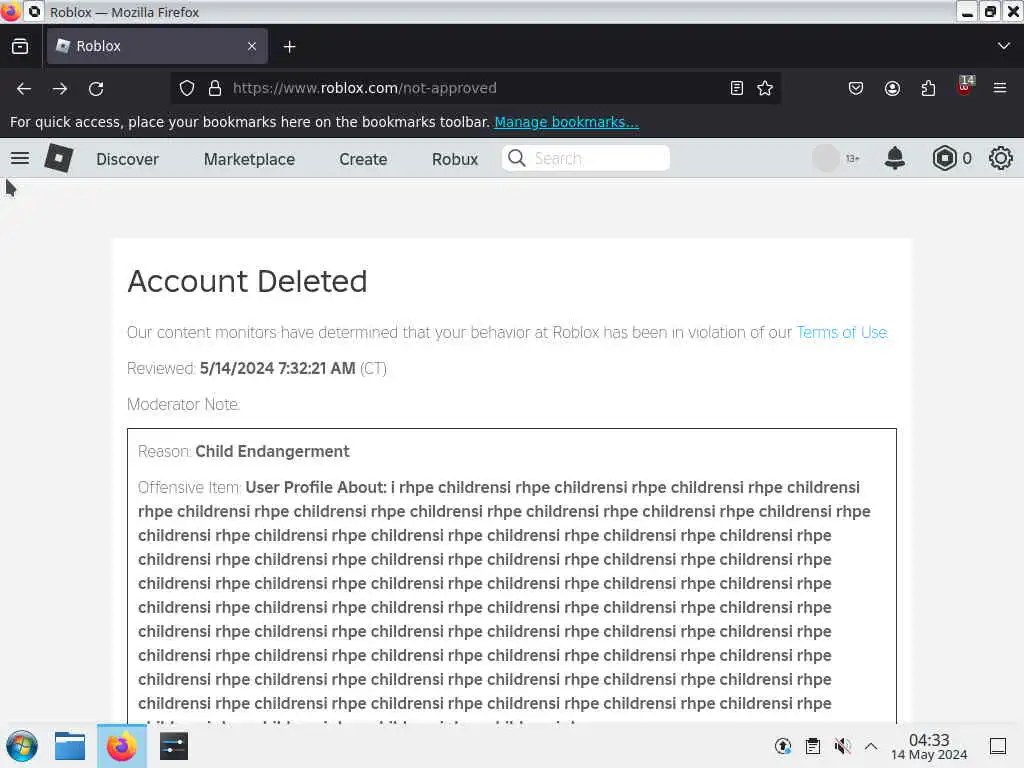1024x768 pixels.
Task: Open the Create page
Action: 363,159
